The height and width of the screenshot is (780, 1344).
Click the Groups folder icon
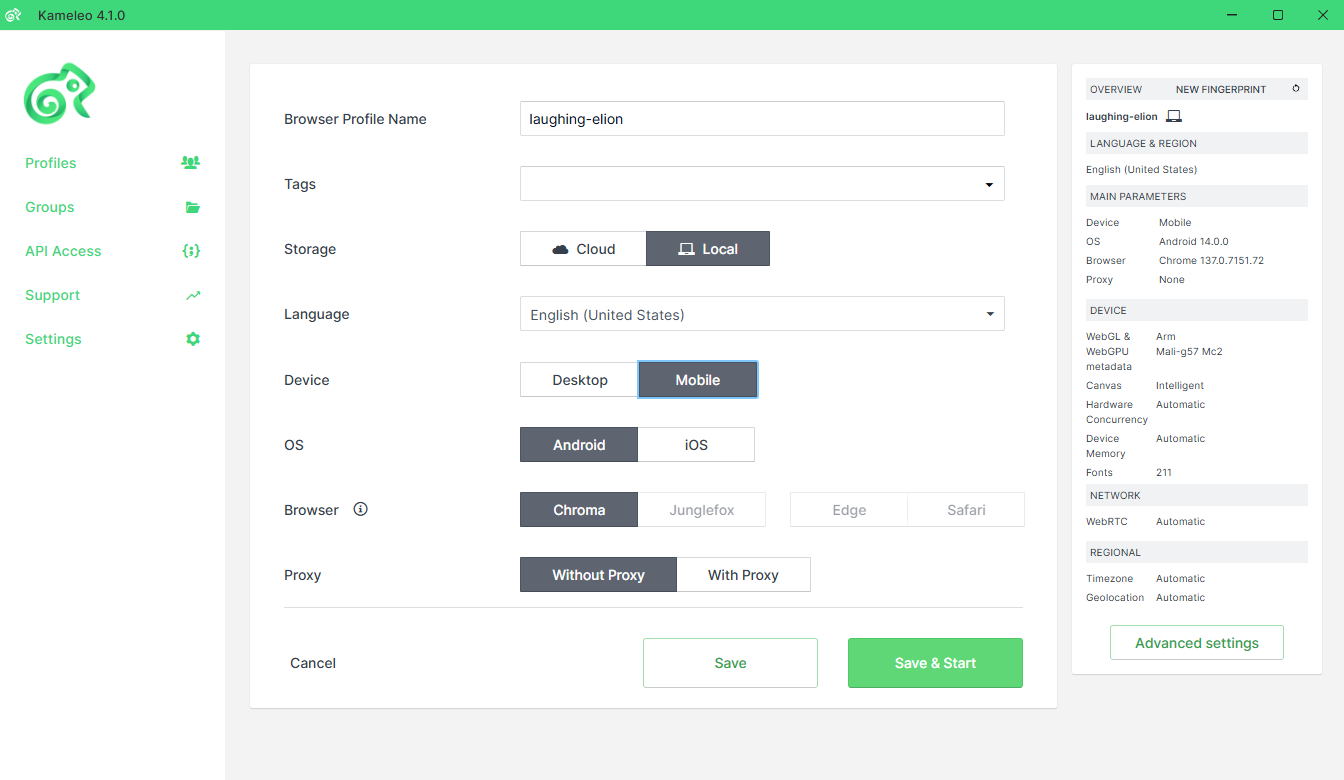point(193,207)
